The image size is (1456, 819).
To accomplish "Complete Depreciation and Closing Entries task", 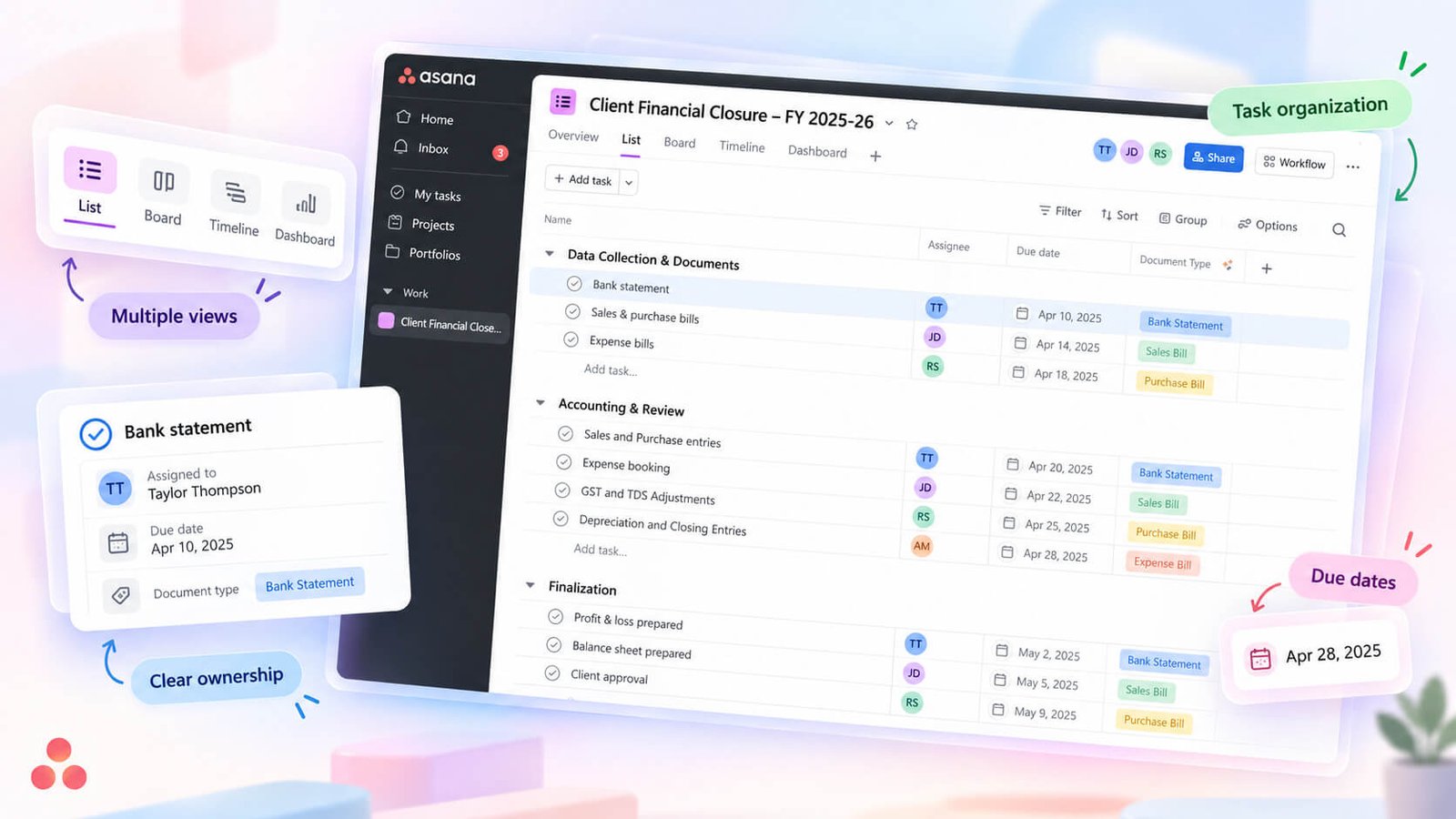I will pos(560,519).
